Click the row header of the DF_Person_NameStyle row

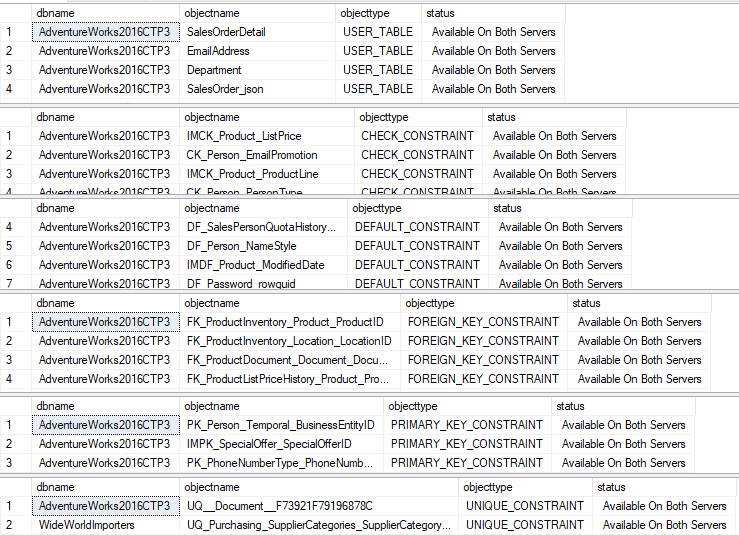coord(16,246)
